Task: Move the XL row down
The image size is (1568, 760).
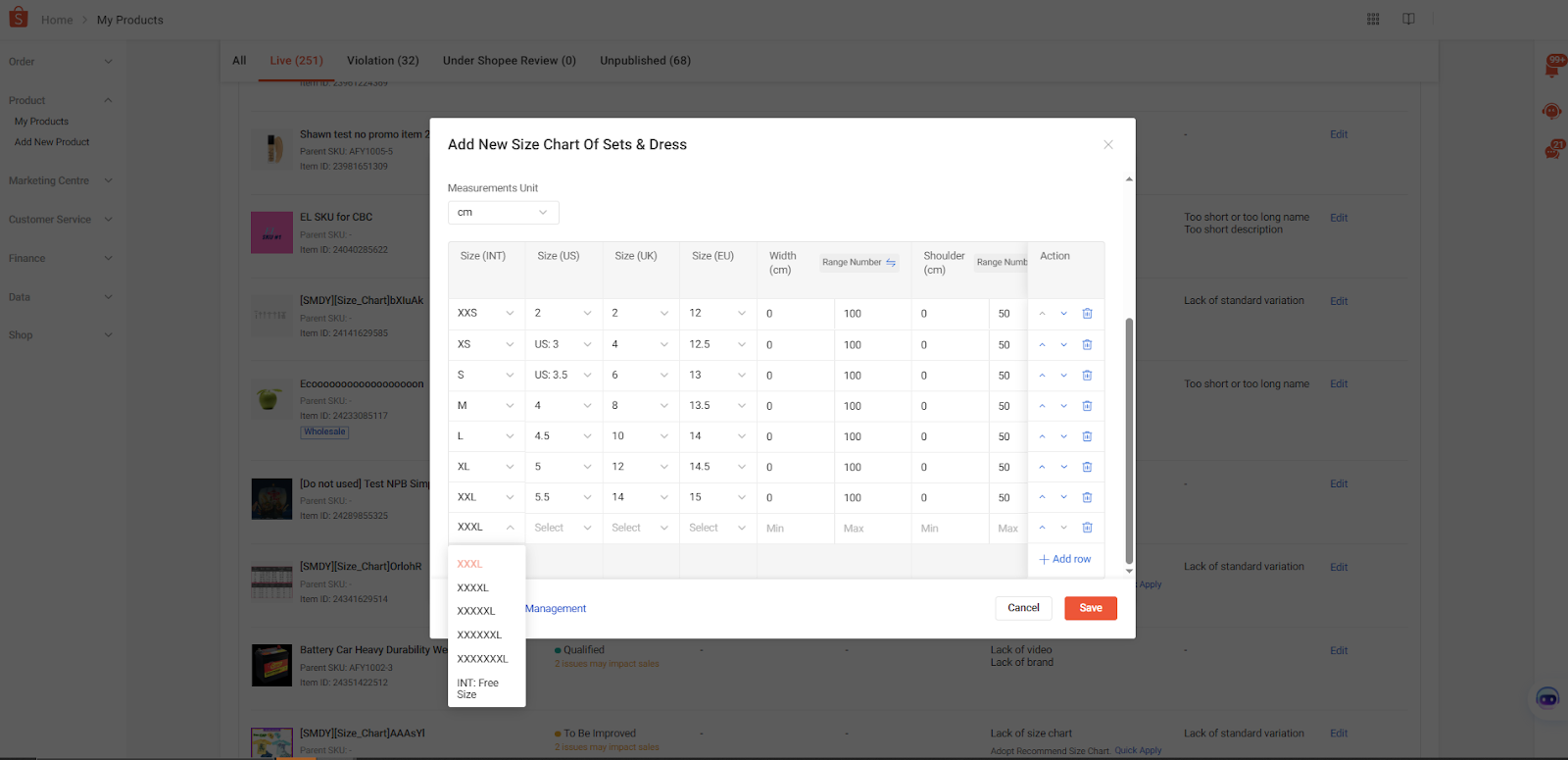Action: (1063, 467)
